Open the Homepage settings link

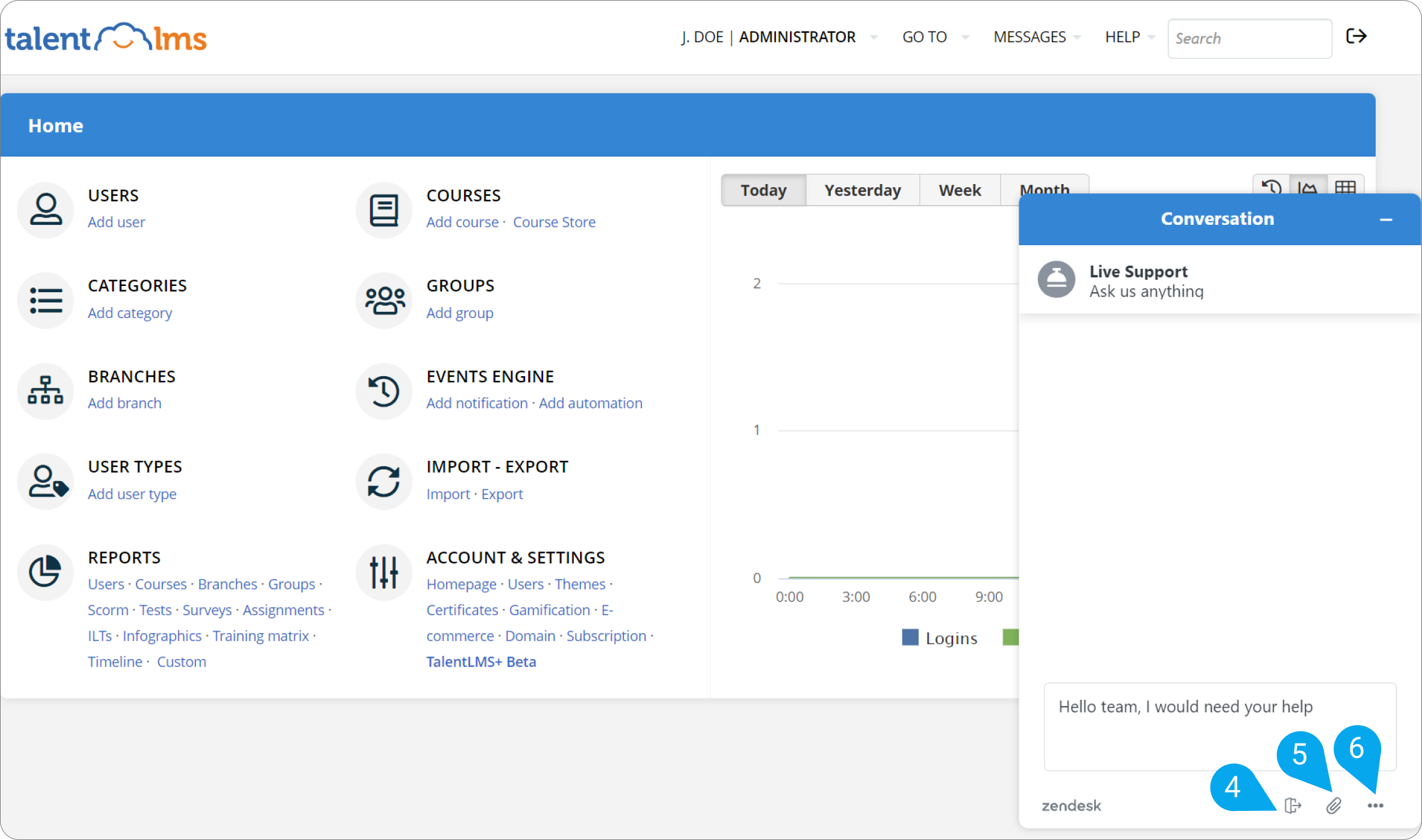[461, 584]
